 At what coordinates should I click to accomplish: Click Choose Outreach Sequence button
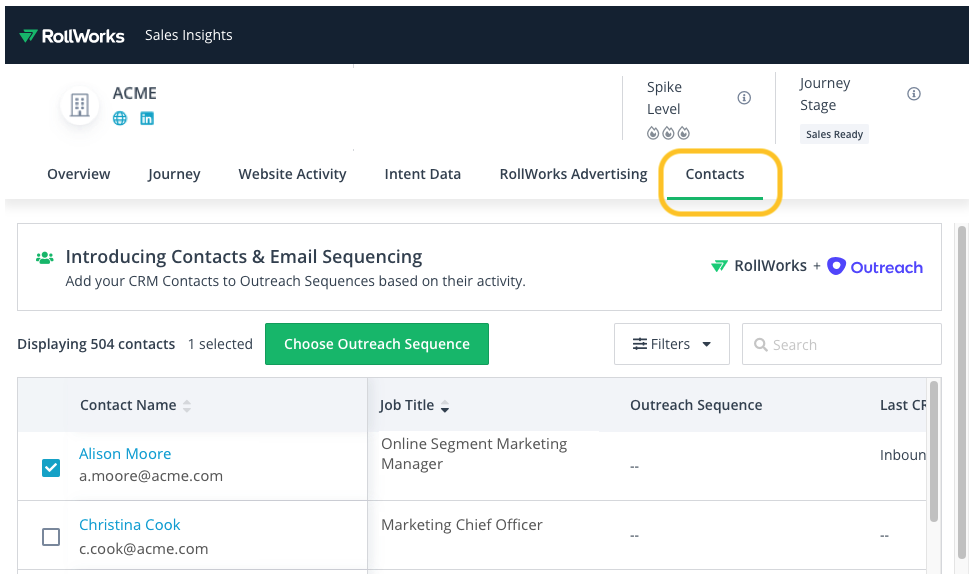[x=376, y=344]
